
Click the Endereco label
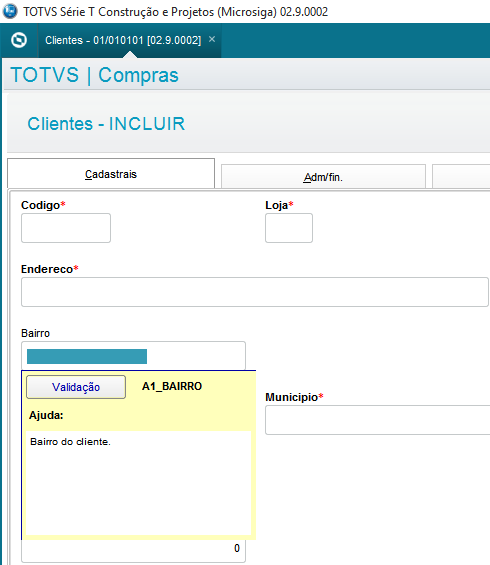[x=50, y=269]
